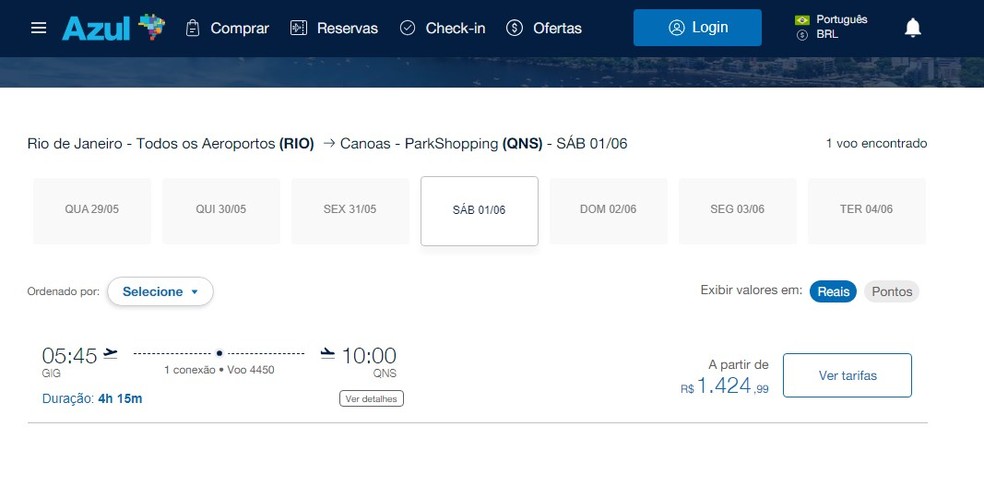Viewport: 984px width, 486px height.
Task: Click the Comprar shopping bag icon
Action: tap(193, 28)
